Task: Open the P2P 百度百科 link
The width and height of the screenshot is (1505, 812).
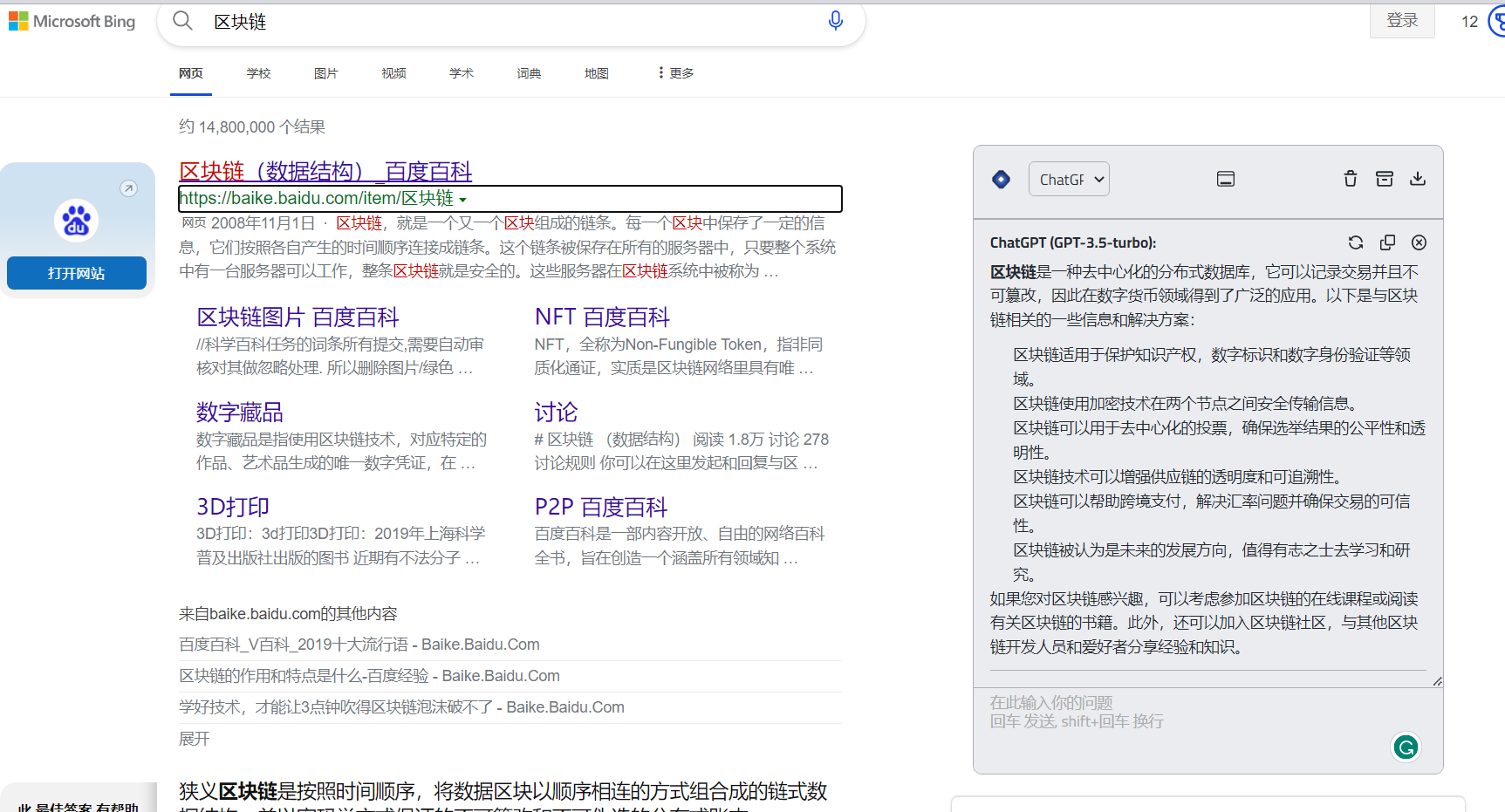Action: pos(601,506)
